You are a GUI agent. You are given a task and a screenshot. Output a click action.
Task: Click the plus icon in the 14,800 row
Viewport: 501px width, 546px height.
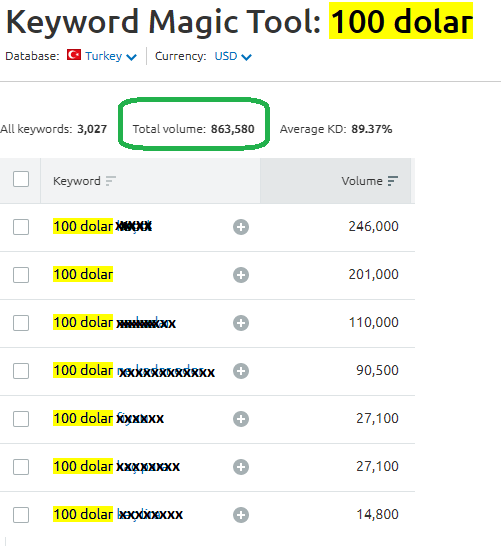(x=241, y=515)
